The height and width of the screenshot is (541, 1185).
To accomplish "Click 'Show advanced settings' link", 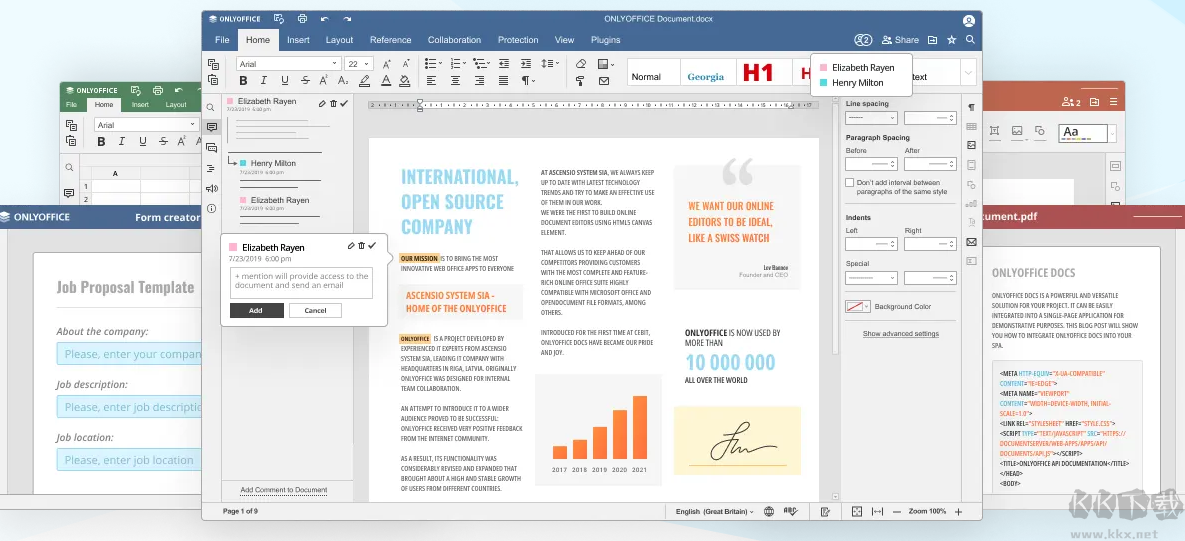I will pos(900,334).
